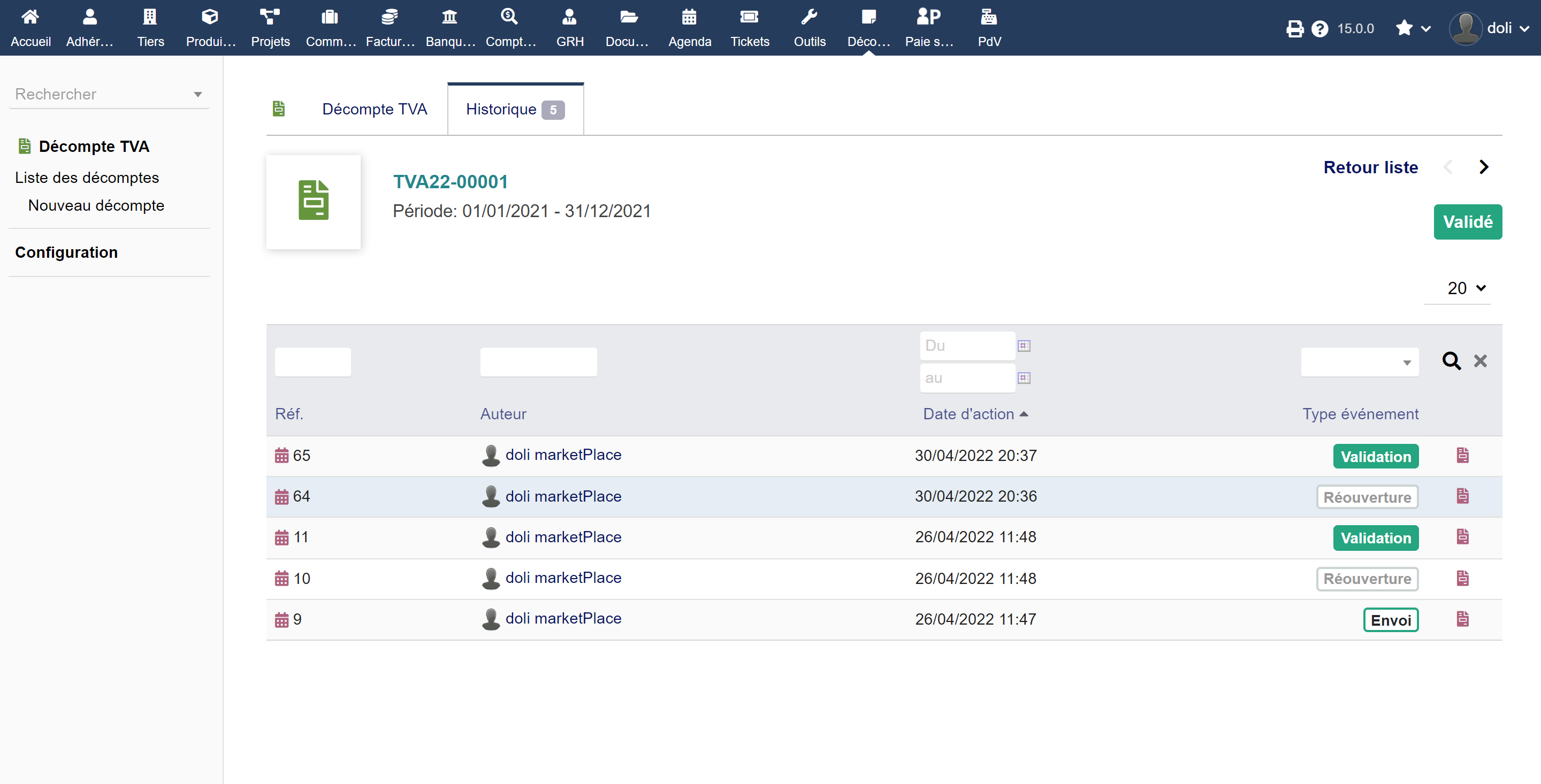Clear filters with the X icon
1541x784 pixels.
(x=1480, y=360)
